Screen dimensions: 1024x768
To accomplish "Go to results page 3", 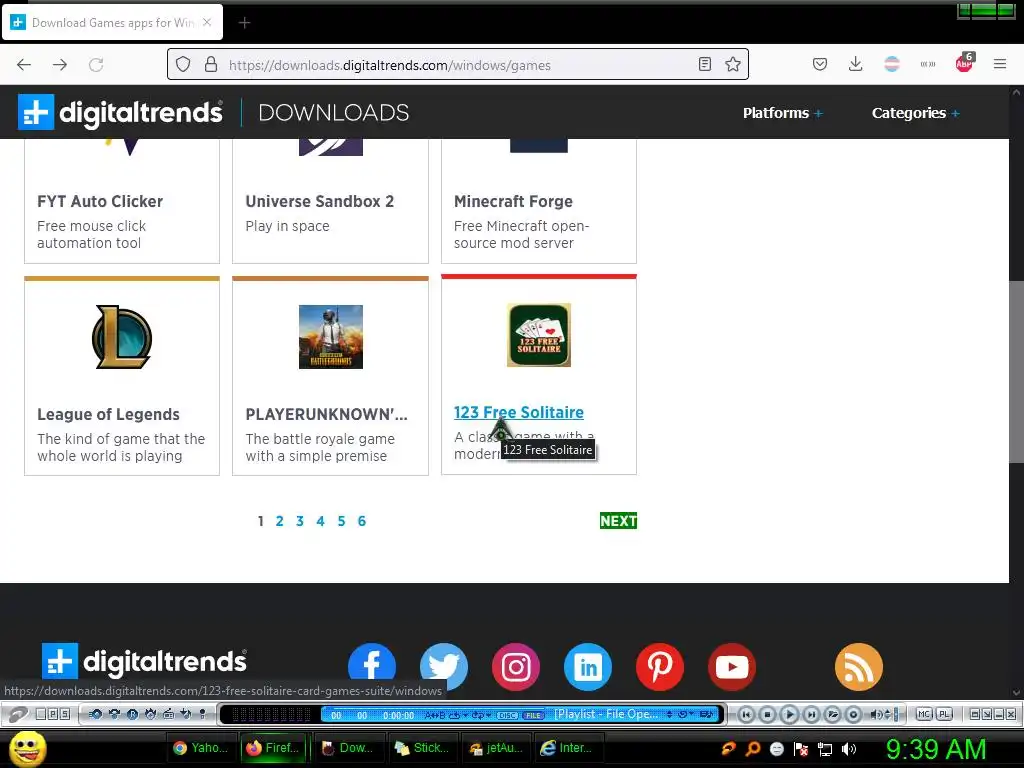I will pos(300,521).
